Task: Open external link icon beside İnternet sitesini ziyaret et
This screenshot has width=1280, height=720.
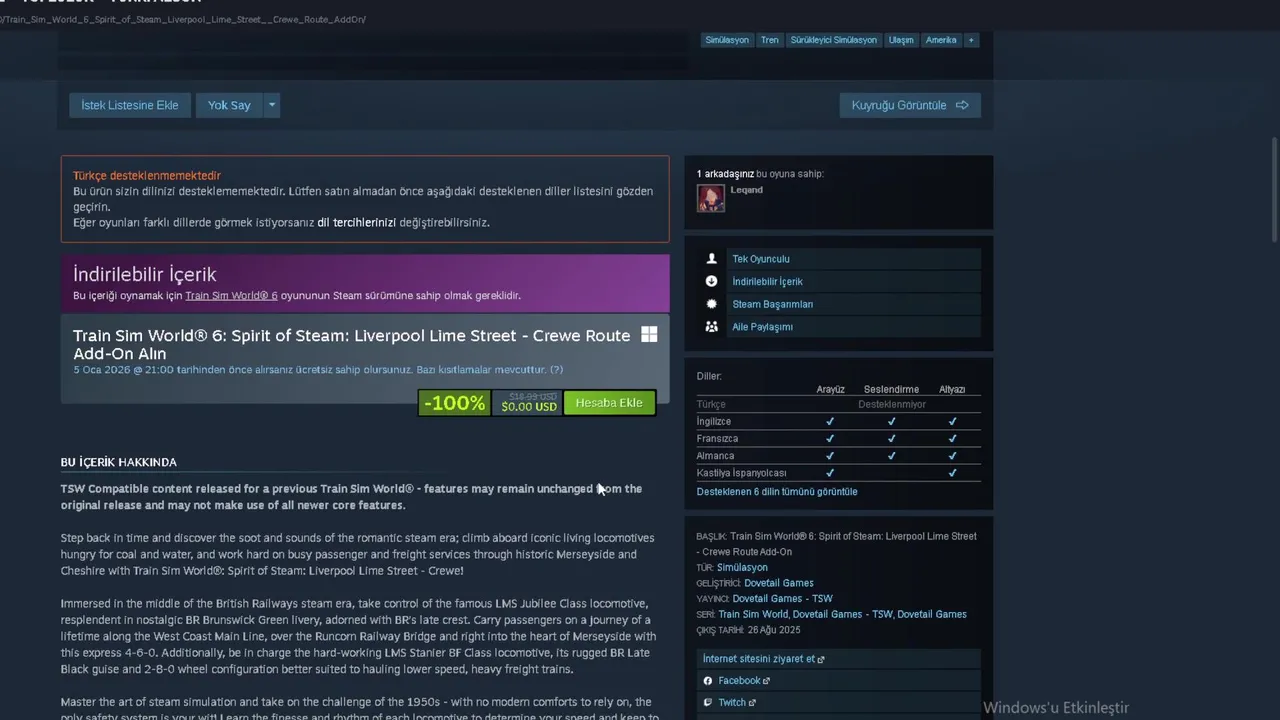Action: 821,660
